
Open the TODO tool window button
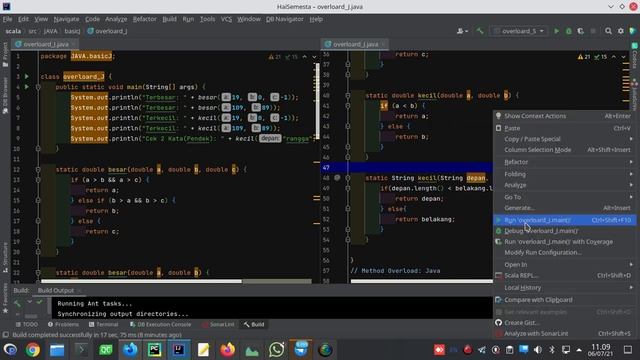tap(27, 324)
